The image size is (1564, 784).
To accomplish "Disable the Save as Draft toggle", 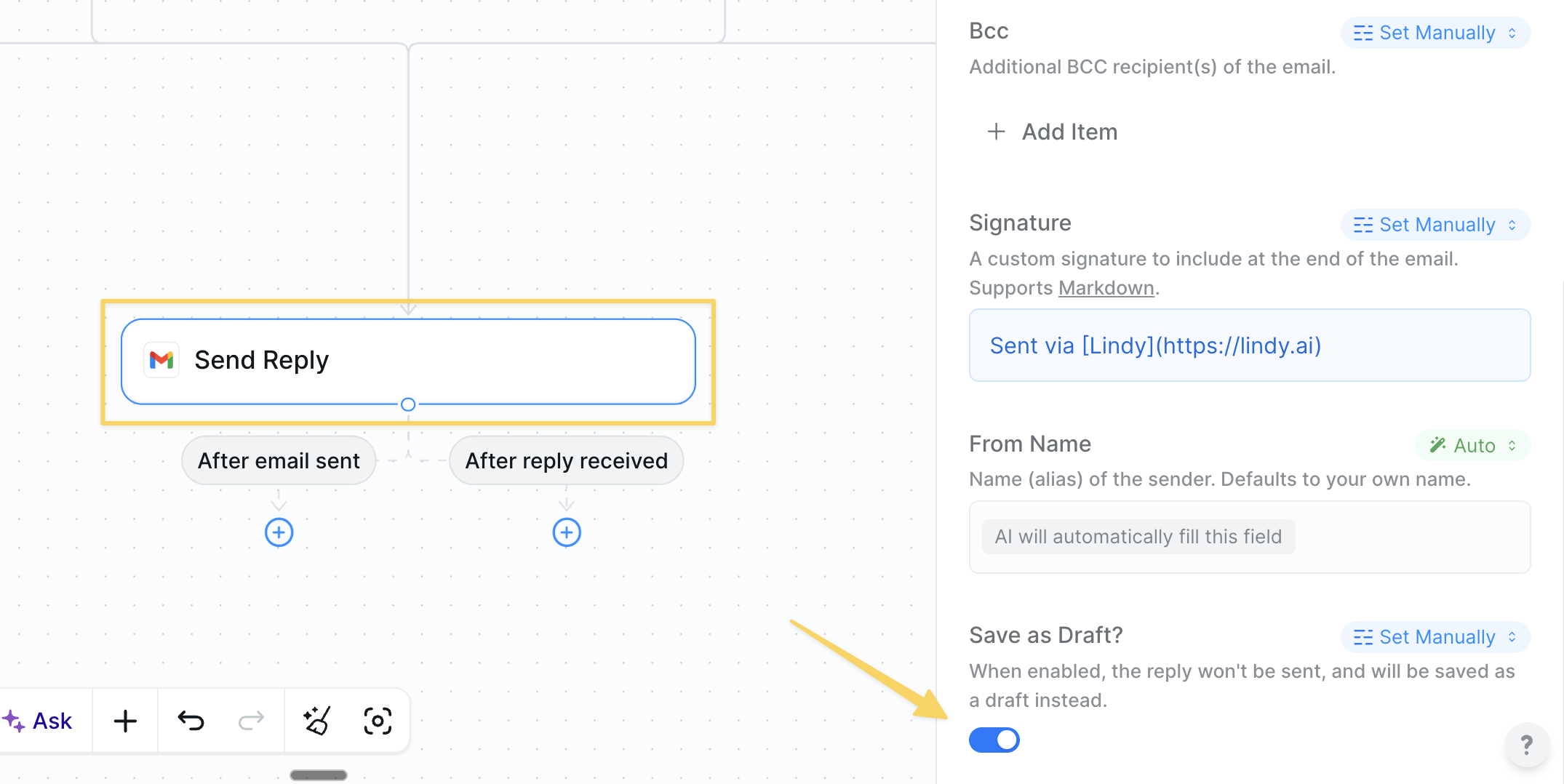I will click(994, 740).
